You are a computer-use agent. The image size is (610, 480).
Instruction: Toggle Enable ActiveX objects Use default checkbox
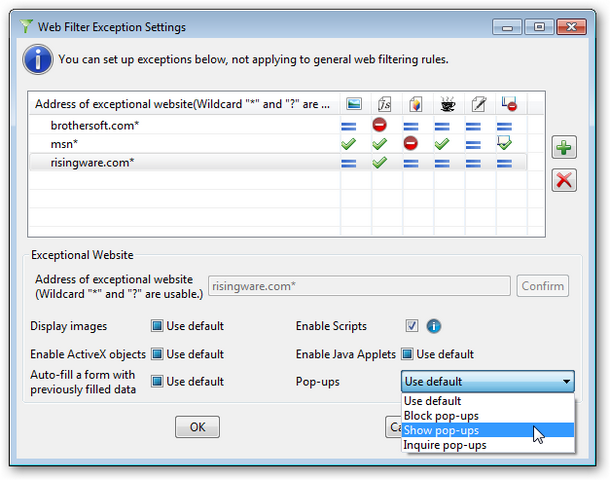point(157,354)
